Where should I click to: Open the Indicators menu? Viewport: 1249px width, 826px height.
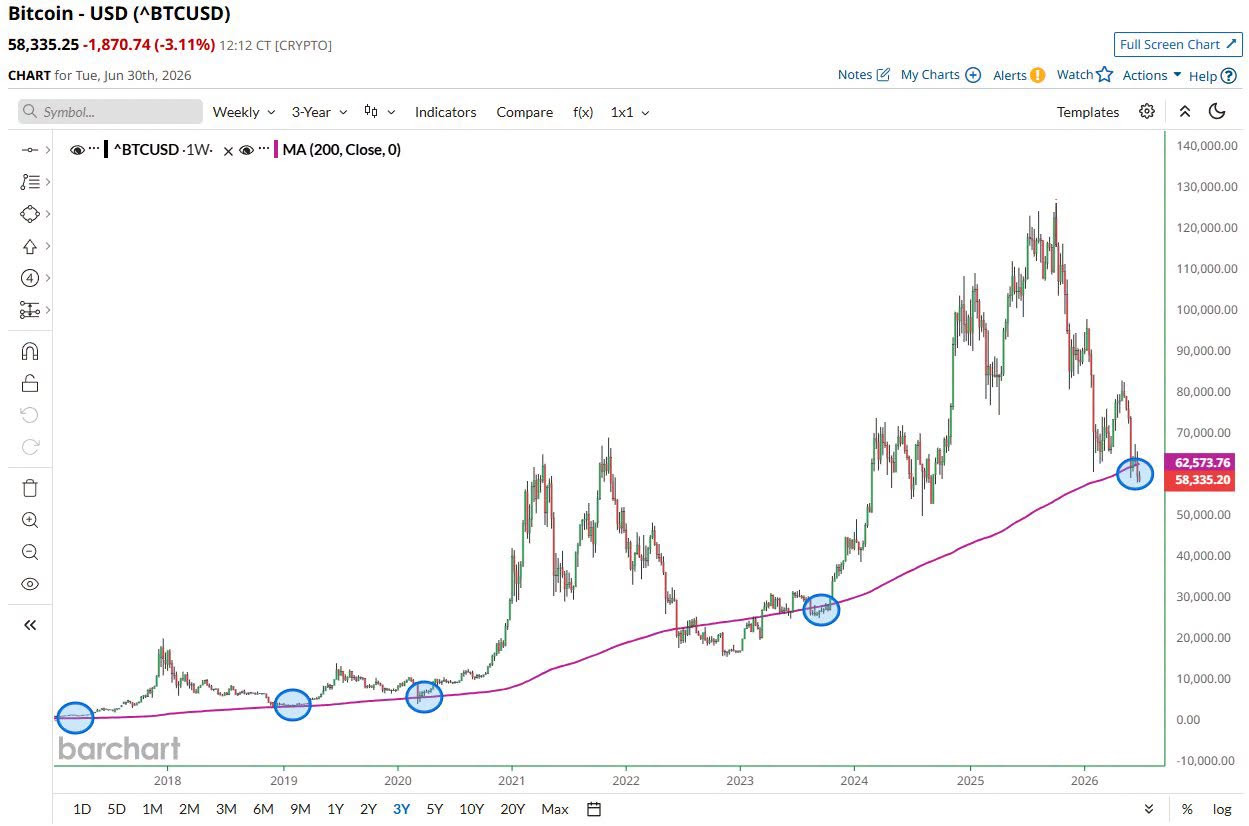(445, 112)
